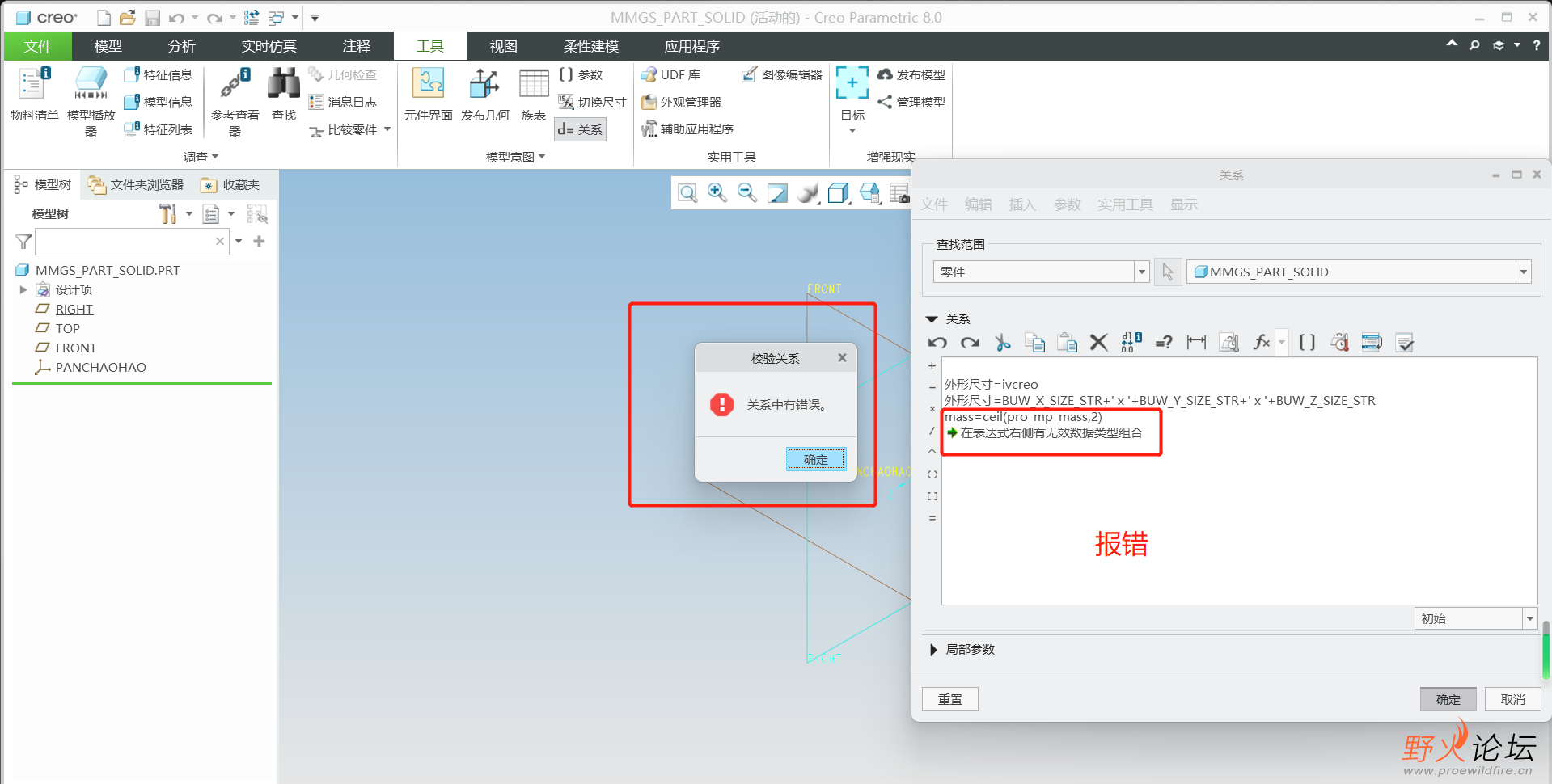Toggle dimension values and names in 关系 toolbar
This screenshot has height=784, width=1552.
[x=1131, y=343]
